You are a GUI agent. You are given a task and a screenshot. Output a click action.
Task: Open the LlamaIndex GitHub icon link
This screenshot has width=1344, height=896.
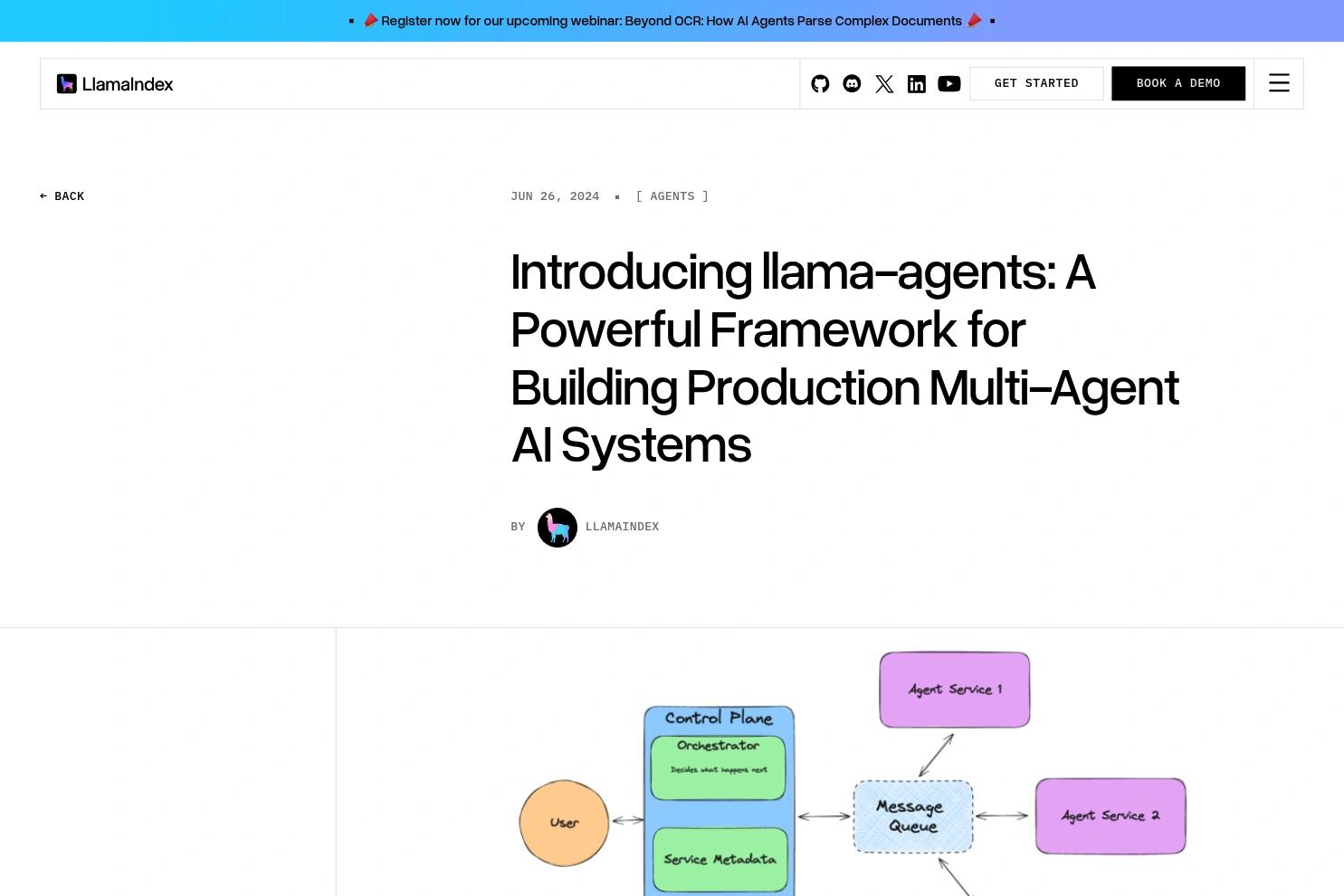(x=820, y=83)
